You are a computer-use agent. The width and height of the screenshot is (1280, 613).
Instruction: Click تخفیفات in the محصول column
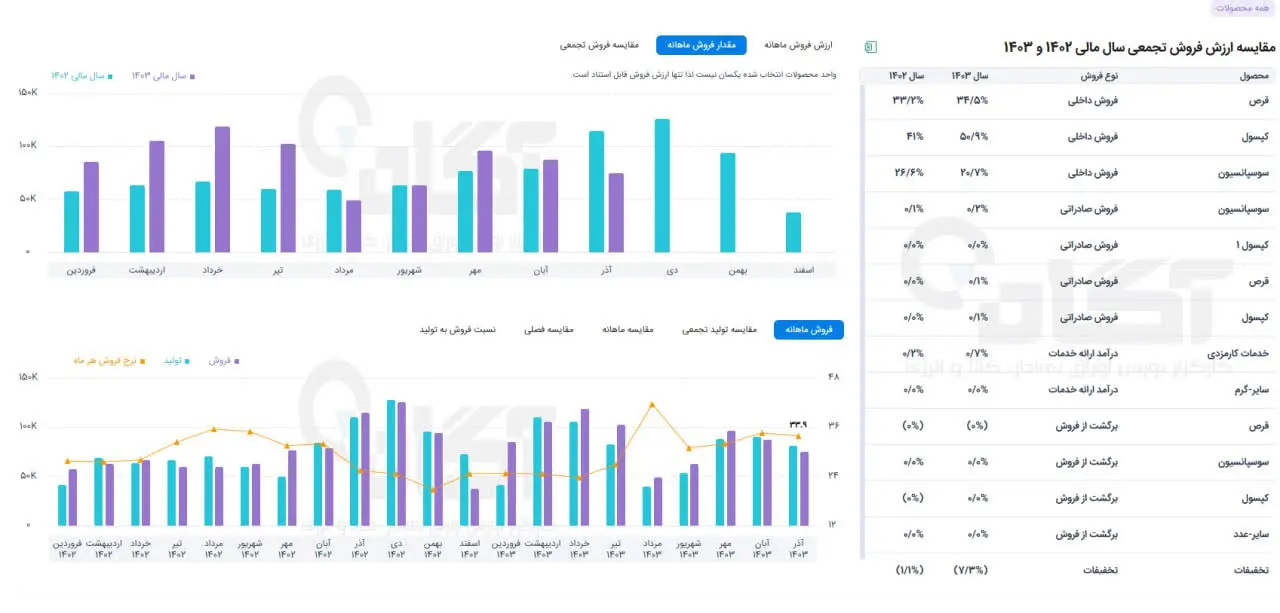click(x=1253, y=570)
